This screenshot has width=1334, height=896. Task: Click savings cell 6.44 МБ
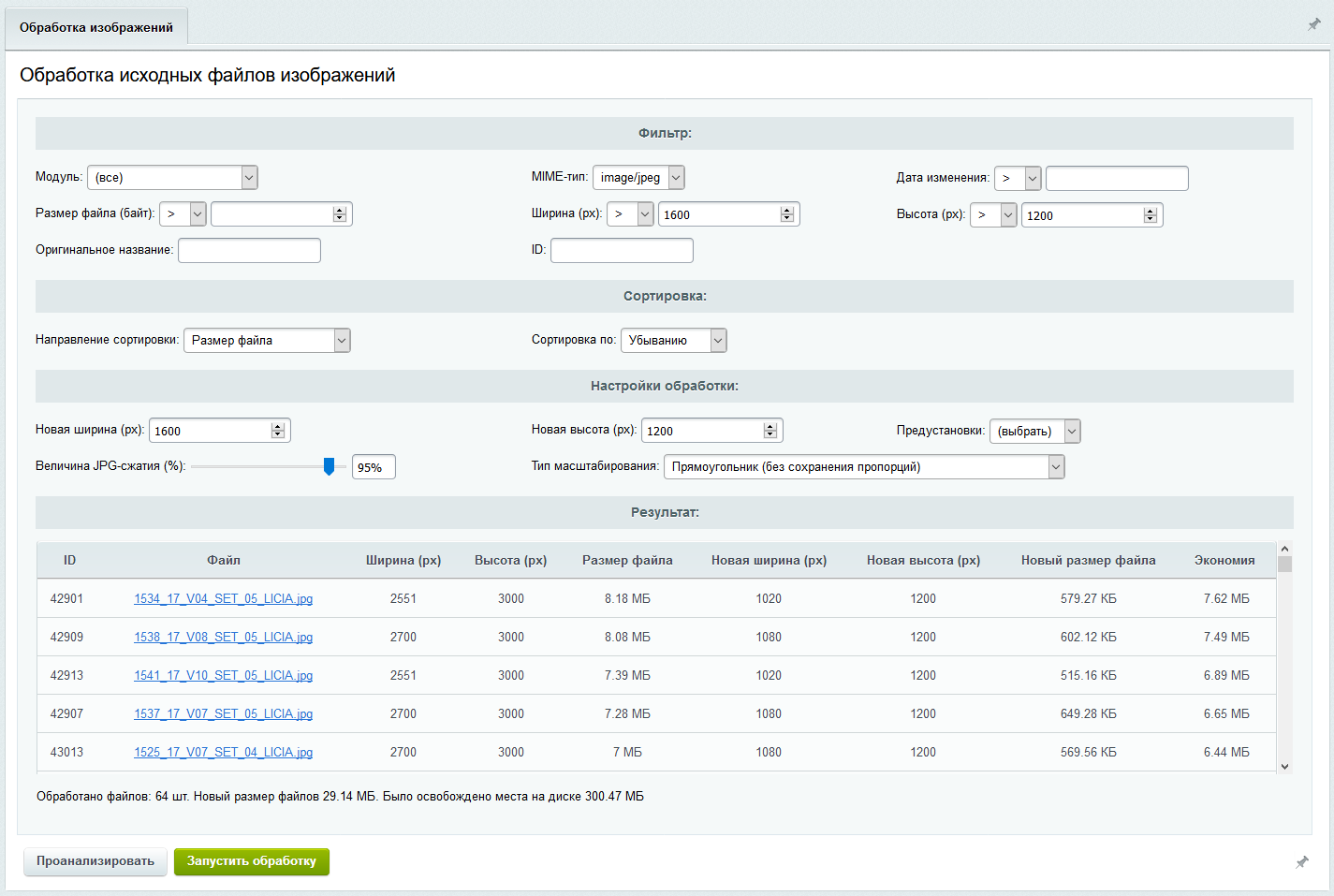pyautogui.click(x=1226, y=752)
